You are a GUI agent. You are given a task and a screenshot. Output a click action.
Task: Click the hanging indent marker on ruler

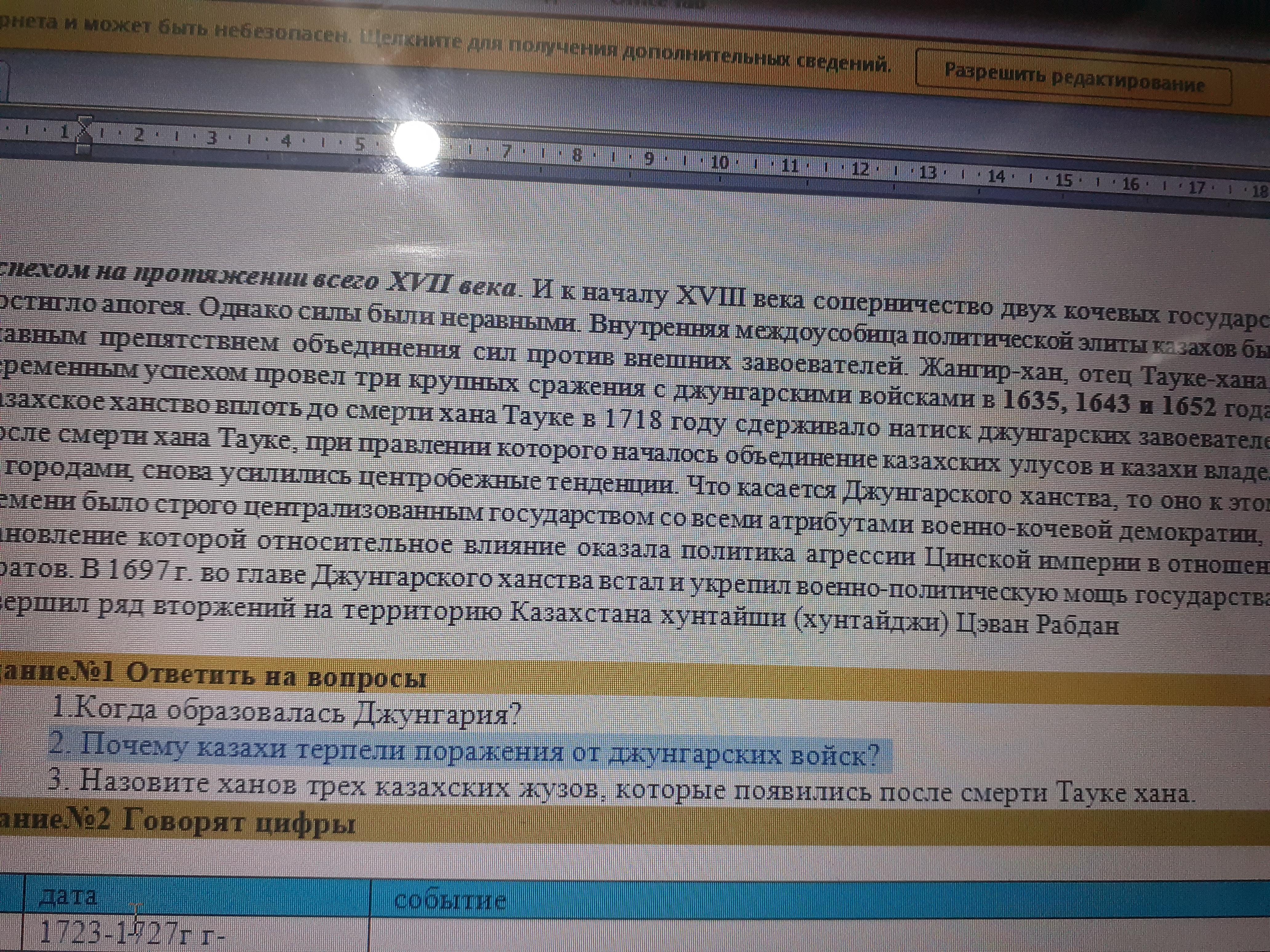(84, 139)
